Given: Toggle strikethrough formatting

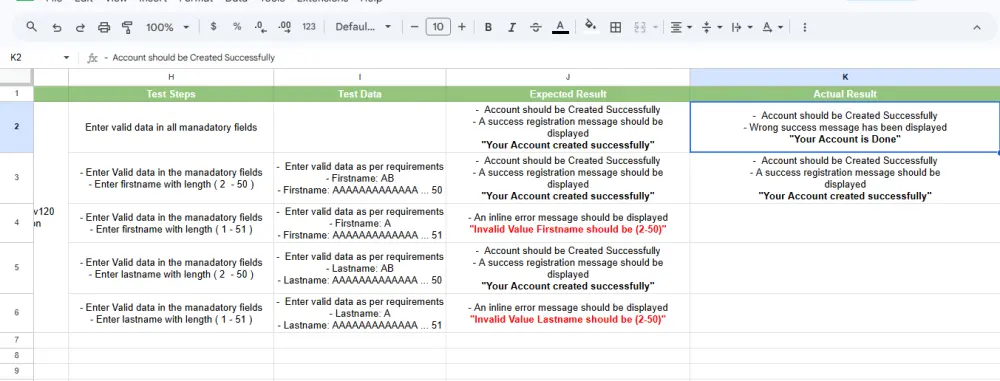Looking at the screenshot, I should tap(536, 27).
